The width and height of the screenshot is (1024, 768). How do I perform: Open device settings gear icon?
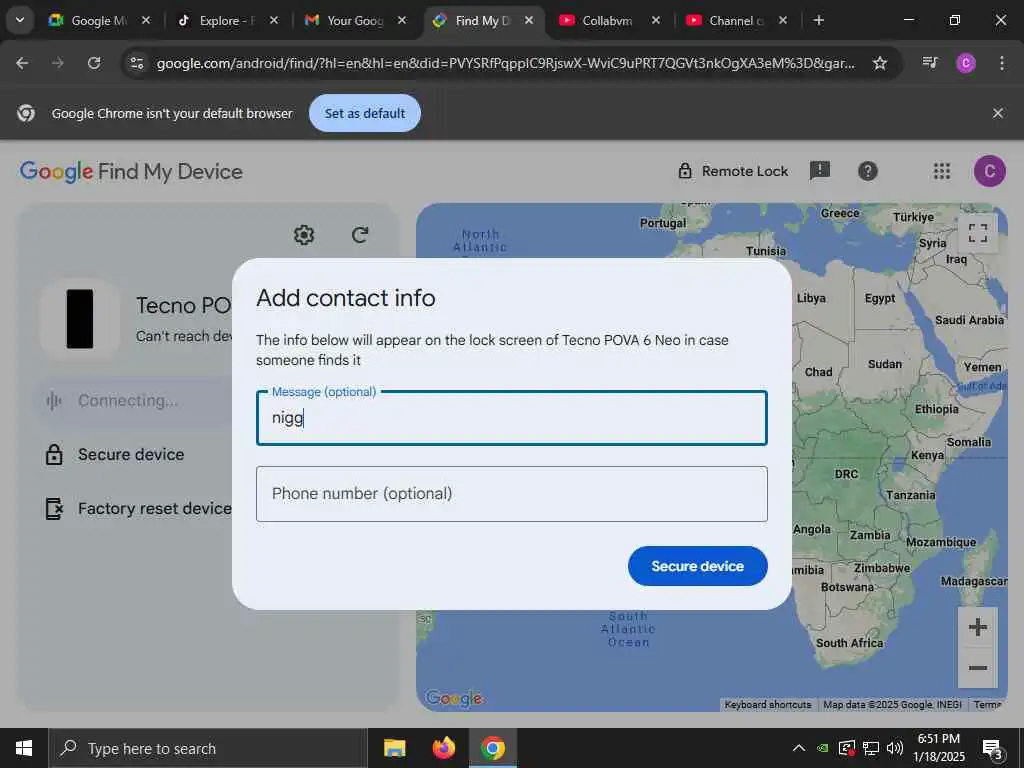pos(304,234)
